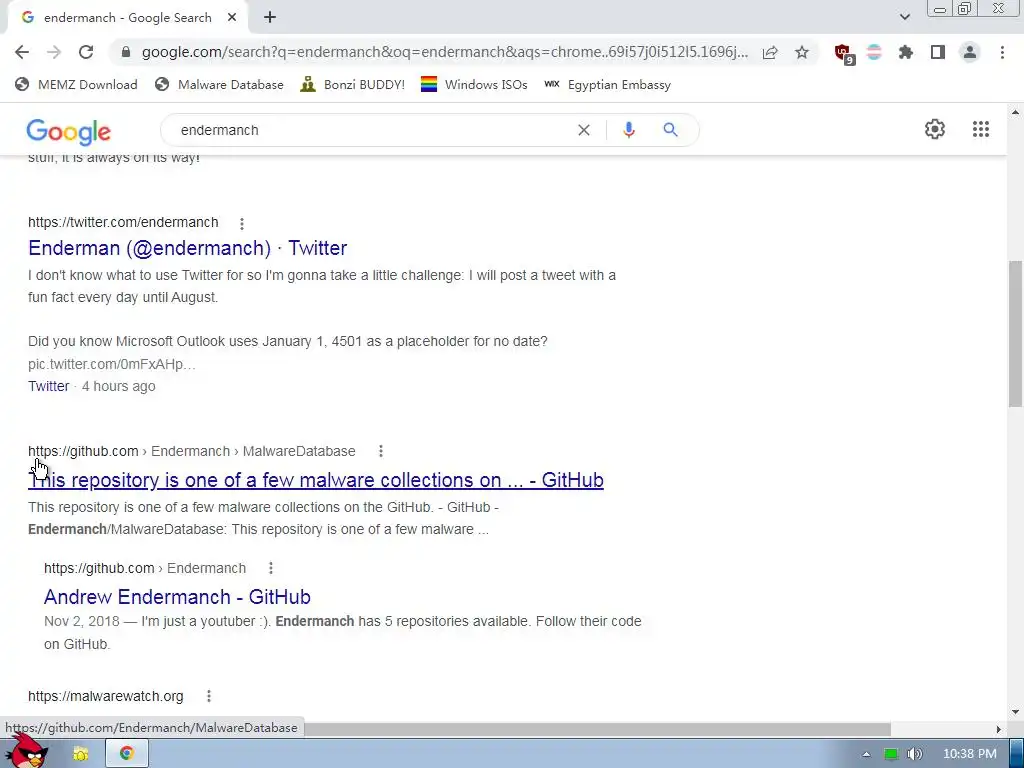The width and height of the screenshot is (1024, 768).
Task: Go back to previous page
Action: [22, 52]
